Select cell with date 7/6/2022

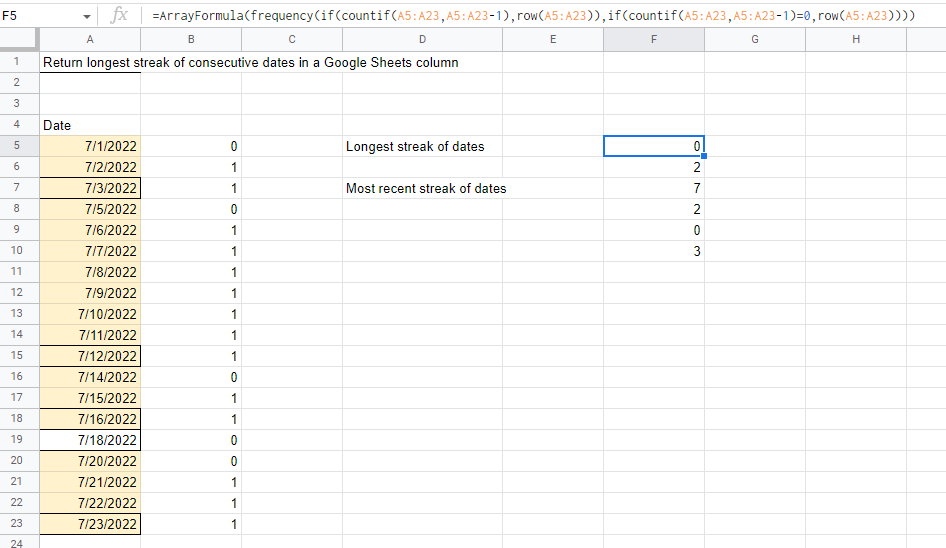(90, 230)
